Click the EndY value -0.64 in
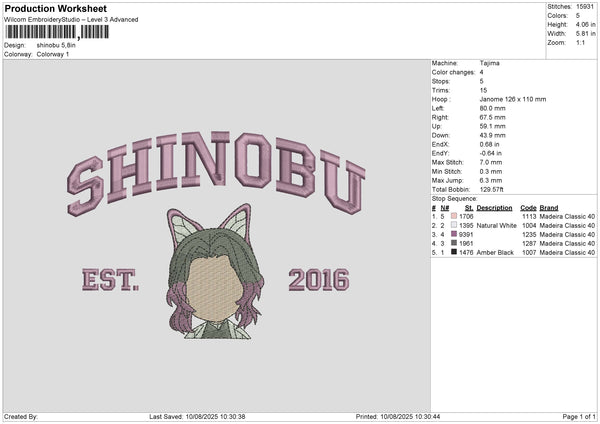600x424 pixels. click(491, 153)
